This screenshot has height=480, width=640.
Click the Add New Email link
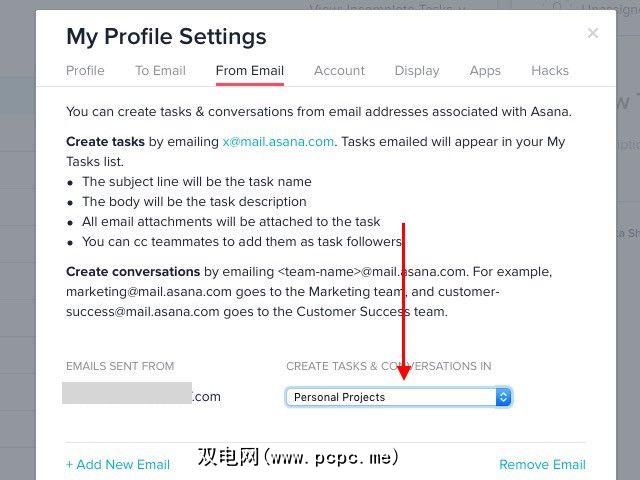(x=118, y=464)
